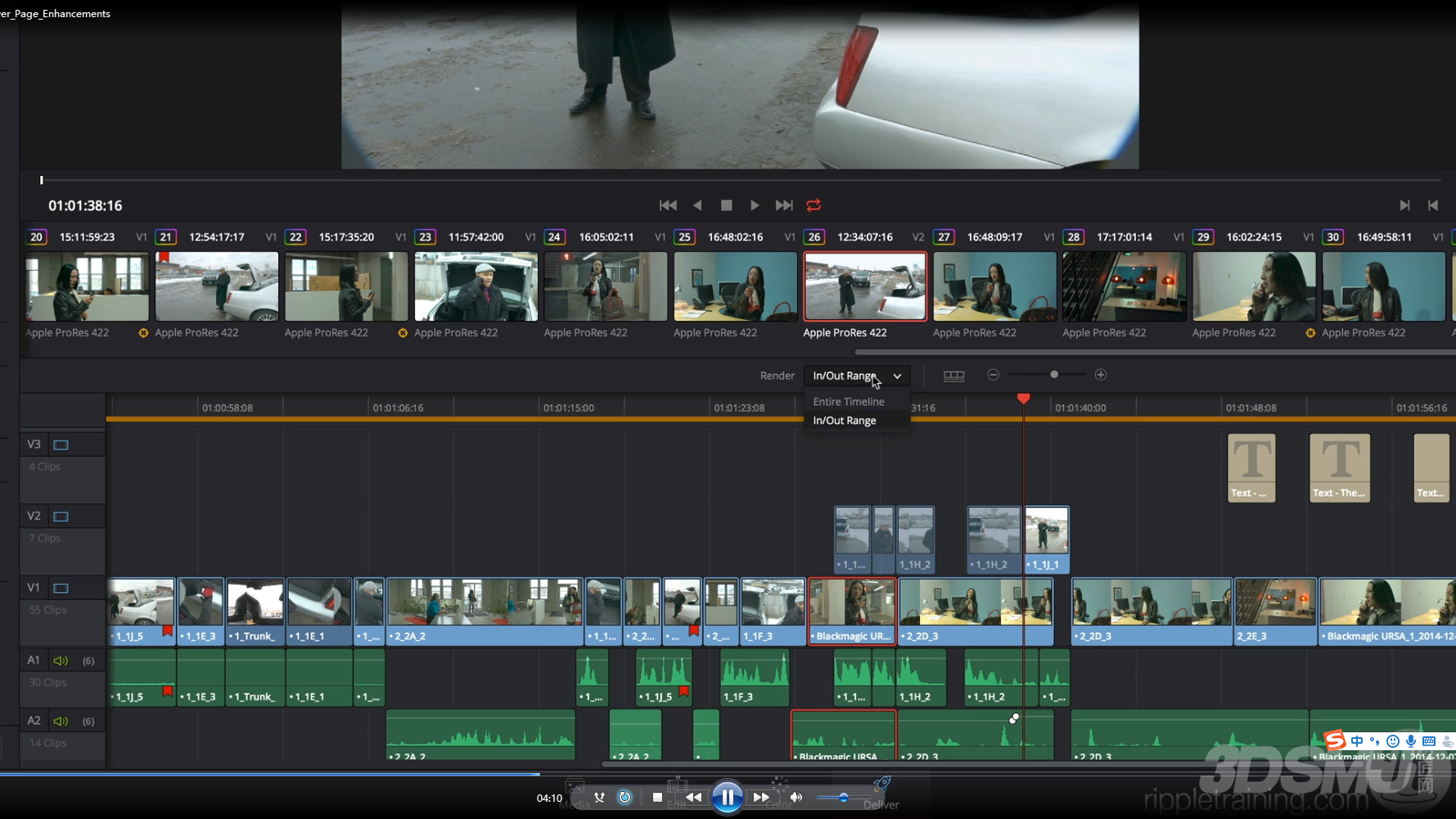The image size is (1456, 819).
Task: Select clip thumbnail number 24
Action: point(606,286)
